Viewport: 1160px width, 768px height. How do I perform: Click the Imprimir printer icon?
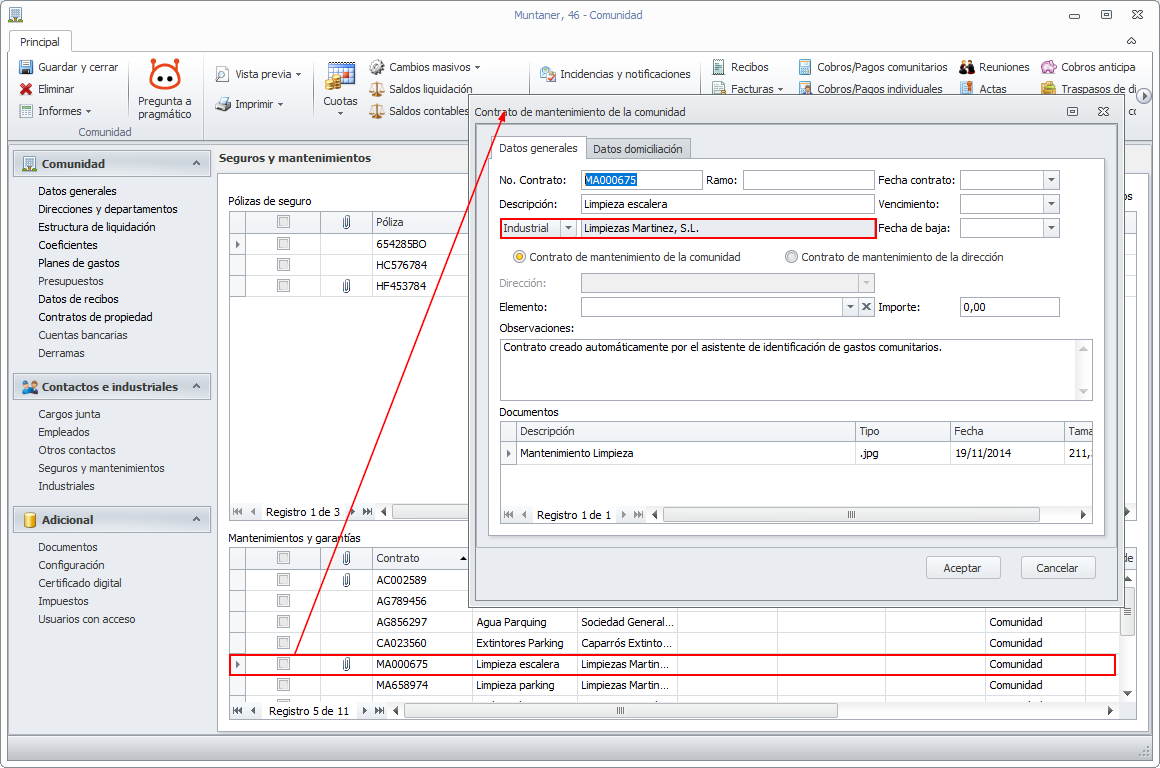click(x=223, y=104)
